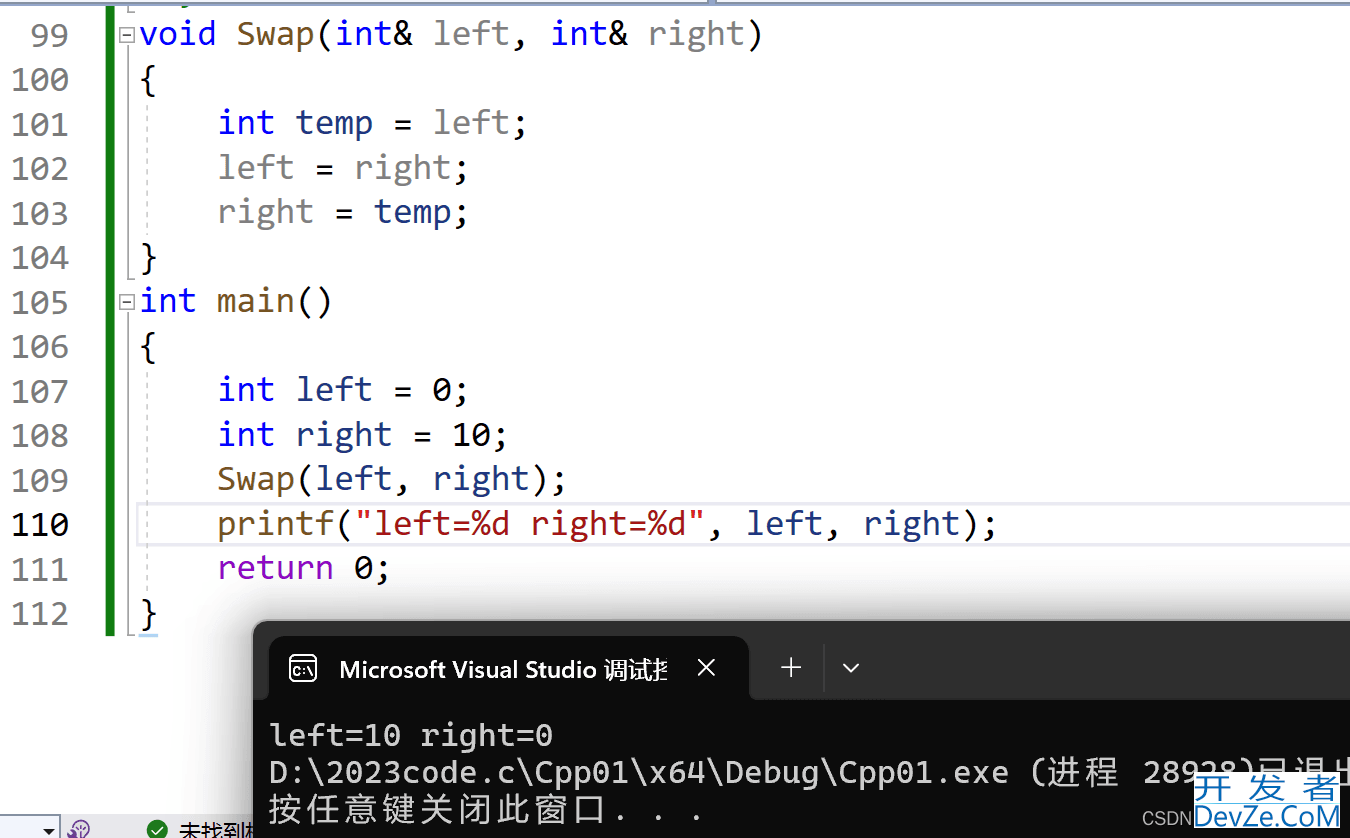Select the Microsoft Visual Studio debug console tab
1350x838 pixels.
tap(509, 668)
